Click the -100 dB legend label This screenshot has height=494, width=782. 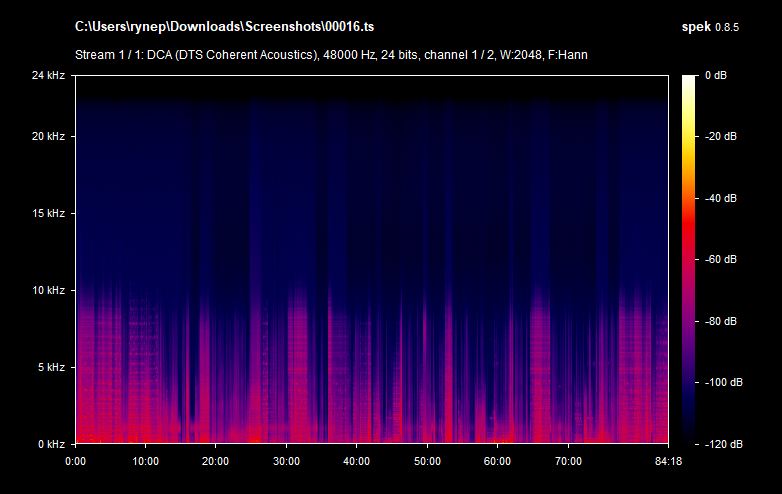tap(720, 383)
